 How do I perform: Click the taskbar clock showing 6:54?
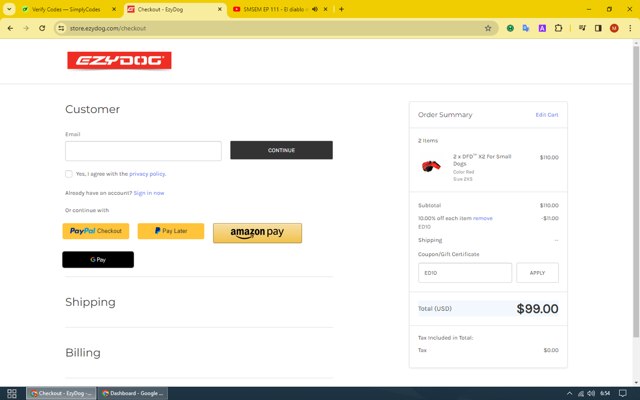(605, 393)
